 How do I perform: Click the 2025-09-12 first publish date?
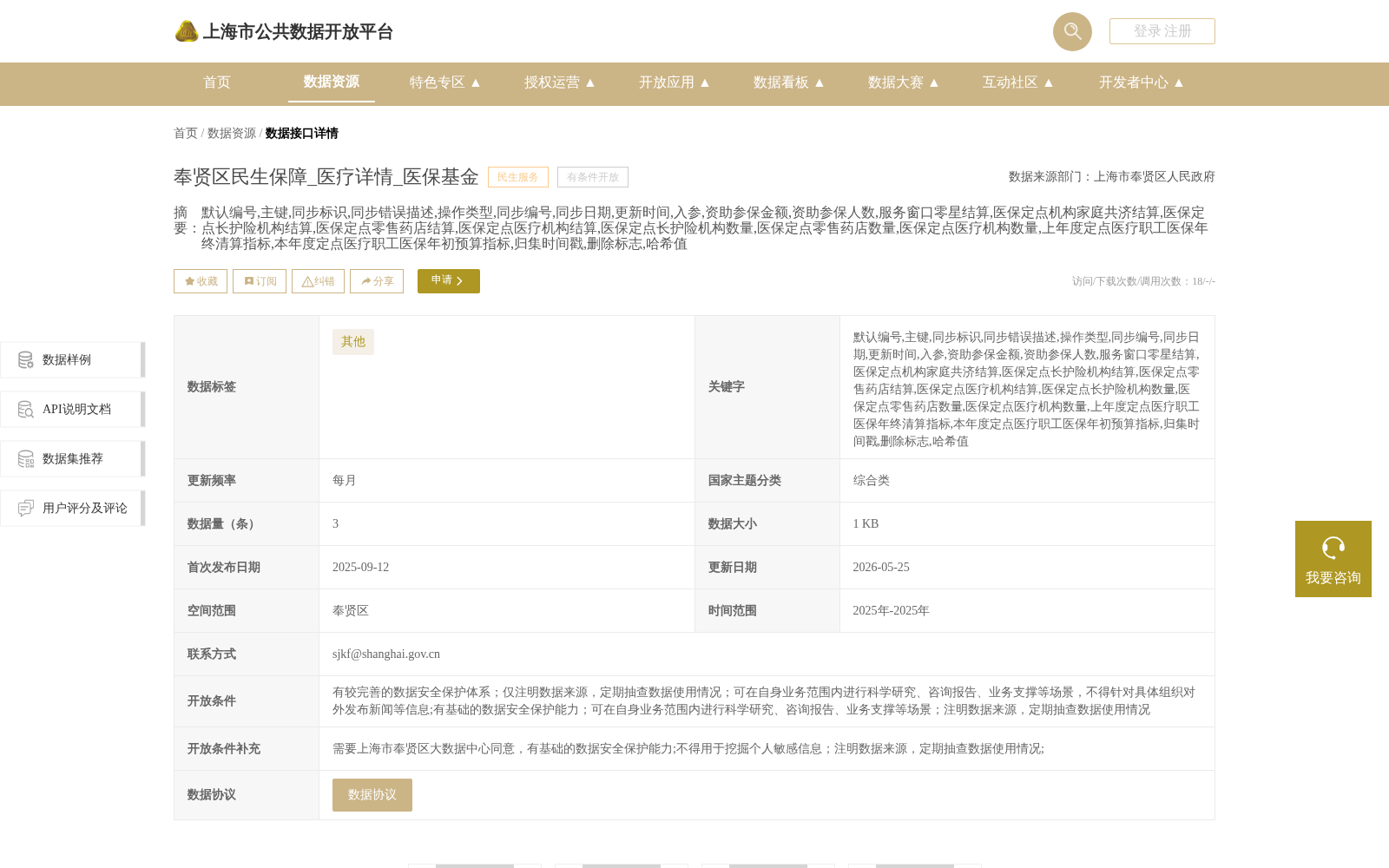pos(360,568)
